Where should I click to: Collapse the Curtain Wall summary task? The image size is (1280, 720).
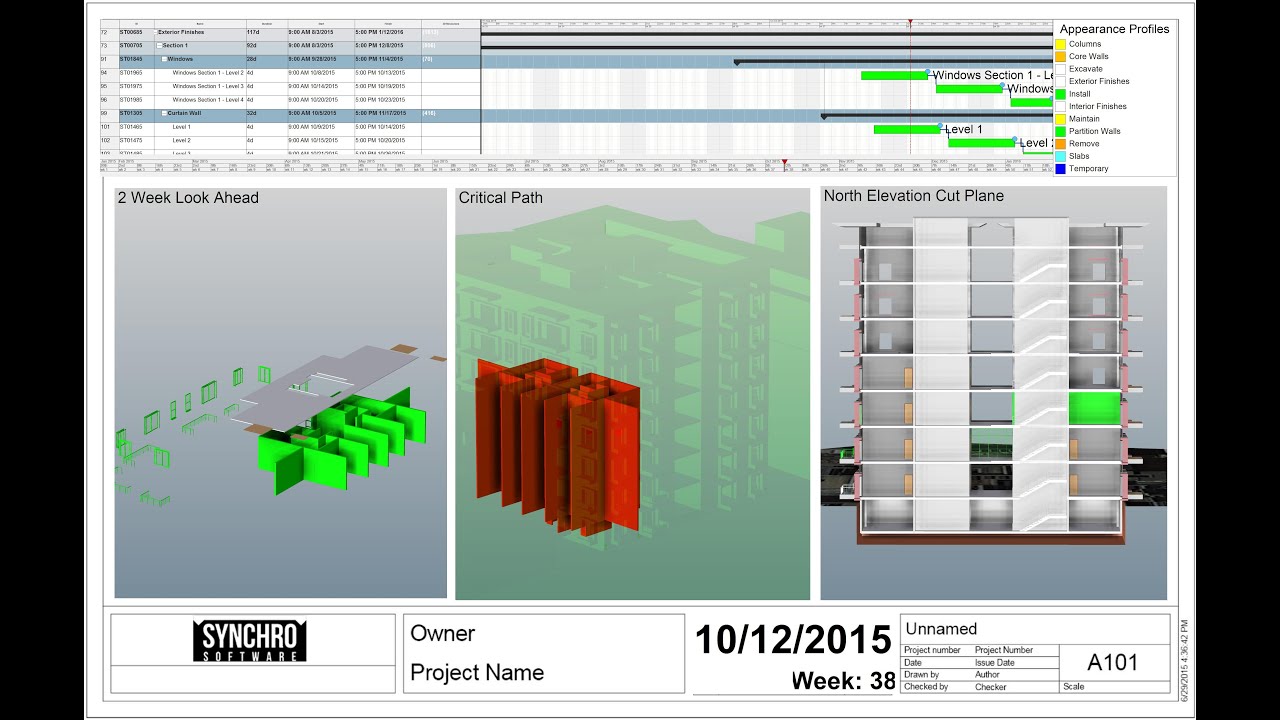point(164,113)
